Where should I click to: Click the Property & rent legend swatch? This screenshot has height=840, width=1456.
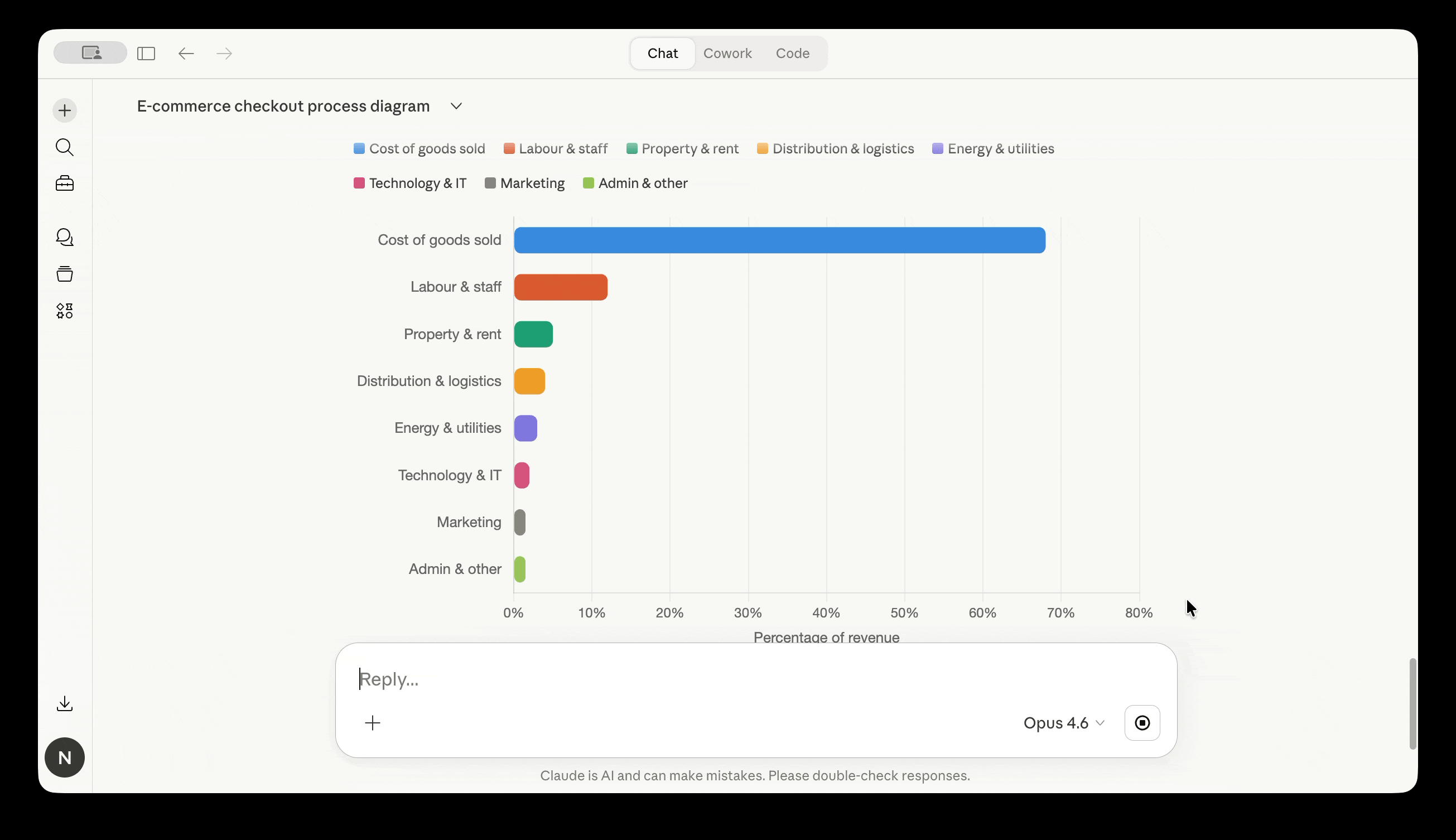[631, 149]
